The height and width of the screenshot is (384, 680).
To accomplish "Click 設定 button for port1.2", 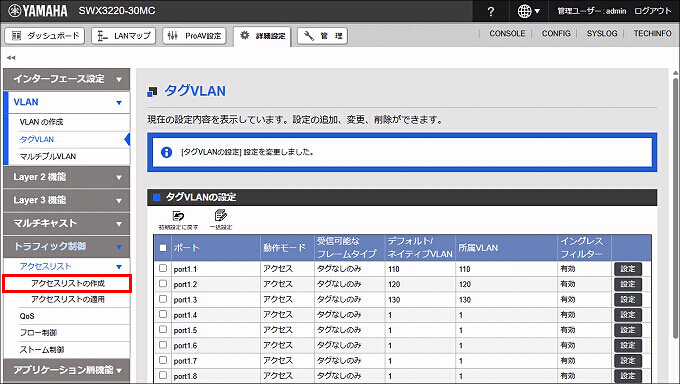I will [x=628, y=284].
